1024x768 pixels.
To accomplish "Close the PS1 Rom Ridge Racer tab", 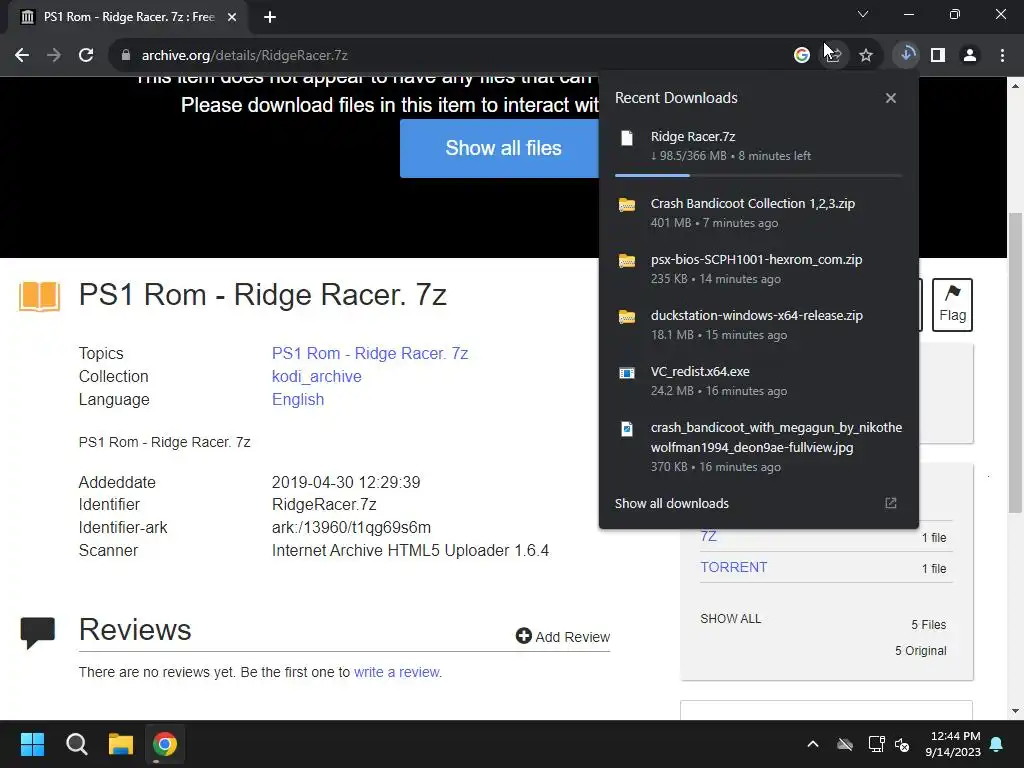I will 232,17.
